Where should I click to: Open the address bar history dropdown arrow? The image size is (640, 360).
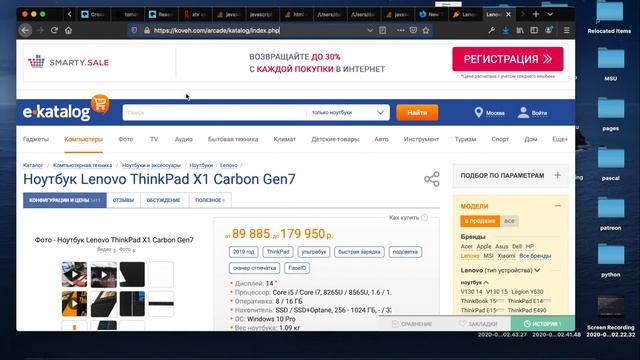[x=370, y=30]
